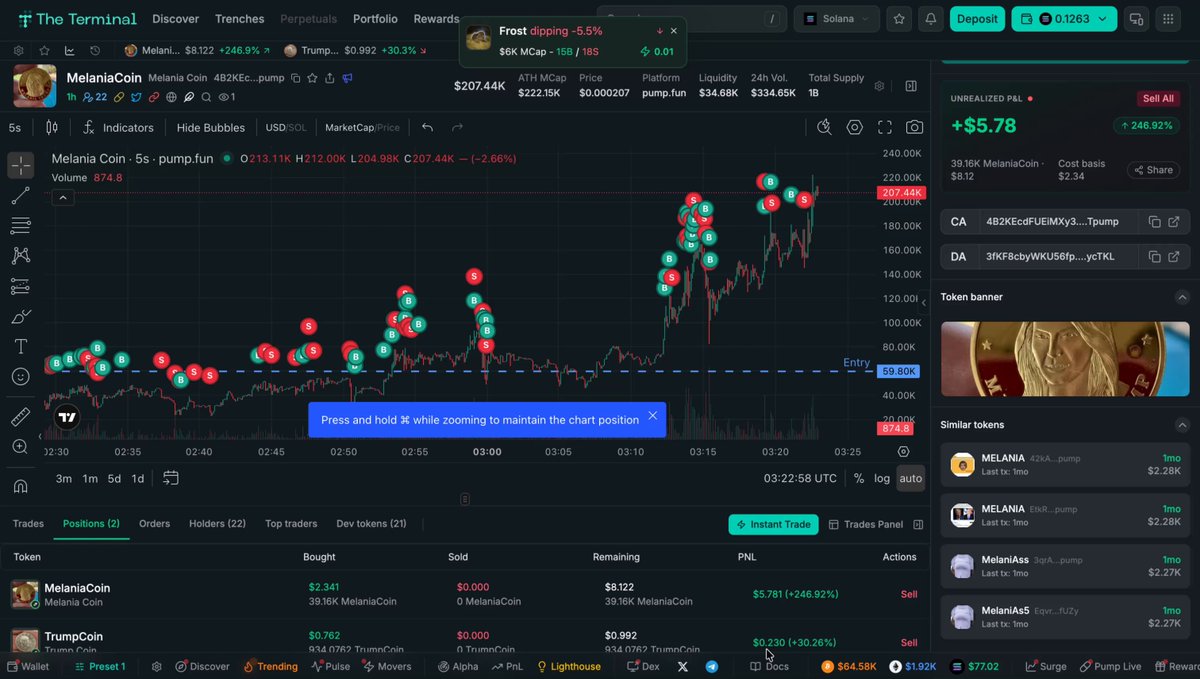
Task: Sell the MelaniaCoin position
Action: coord(909,594)
